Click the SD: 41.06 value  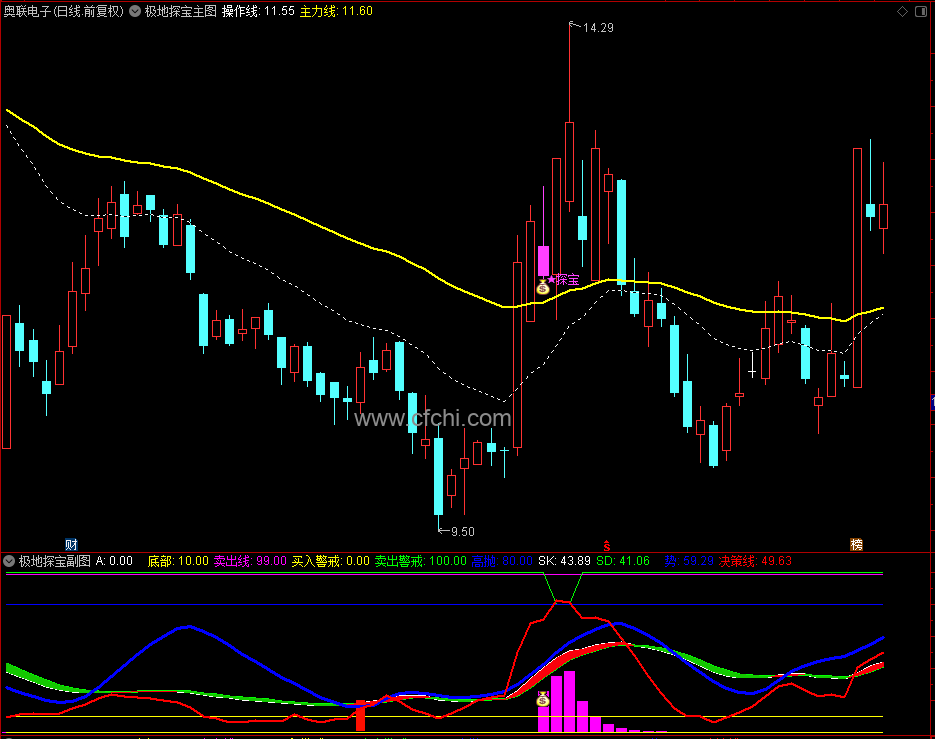point(623,561)
